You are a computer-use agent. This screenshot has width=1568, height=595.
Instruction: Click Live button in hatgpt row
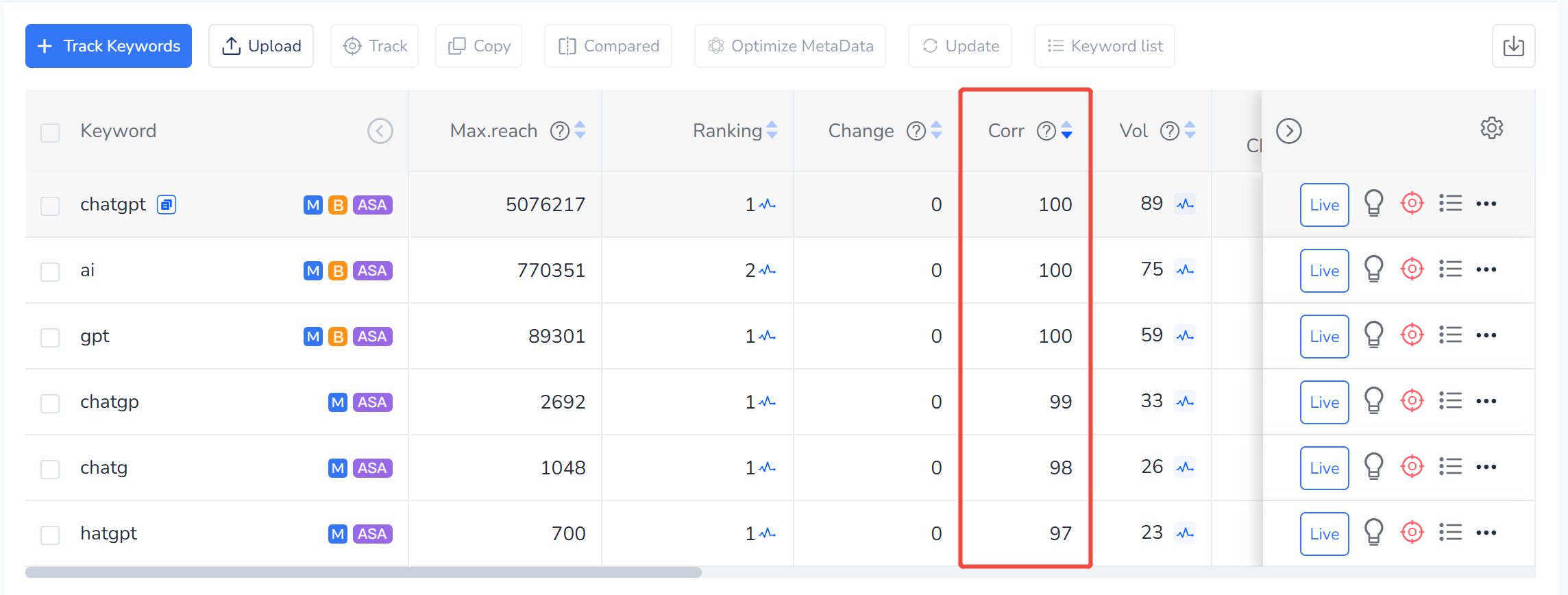tap(1325, 534)
